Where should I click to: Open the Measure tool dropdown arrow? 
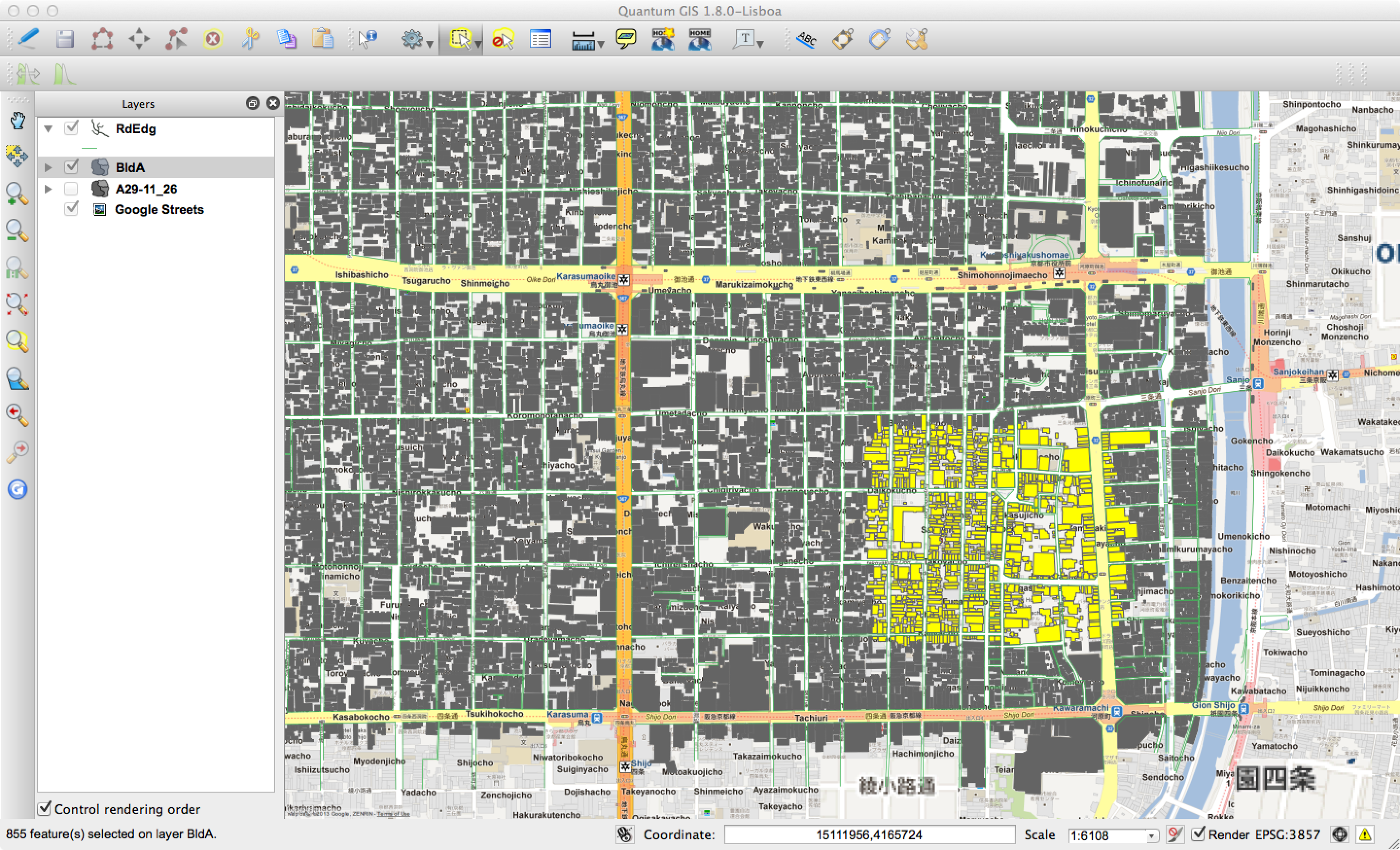tap(600, 44)
